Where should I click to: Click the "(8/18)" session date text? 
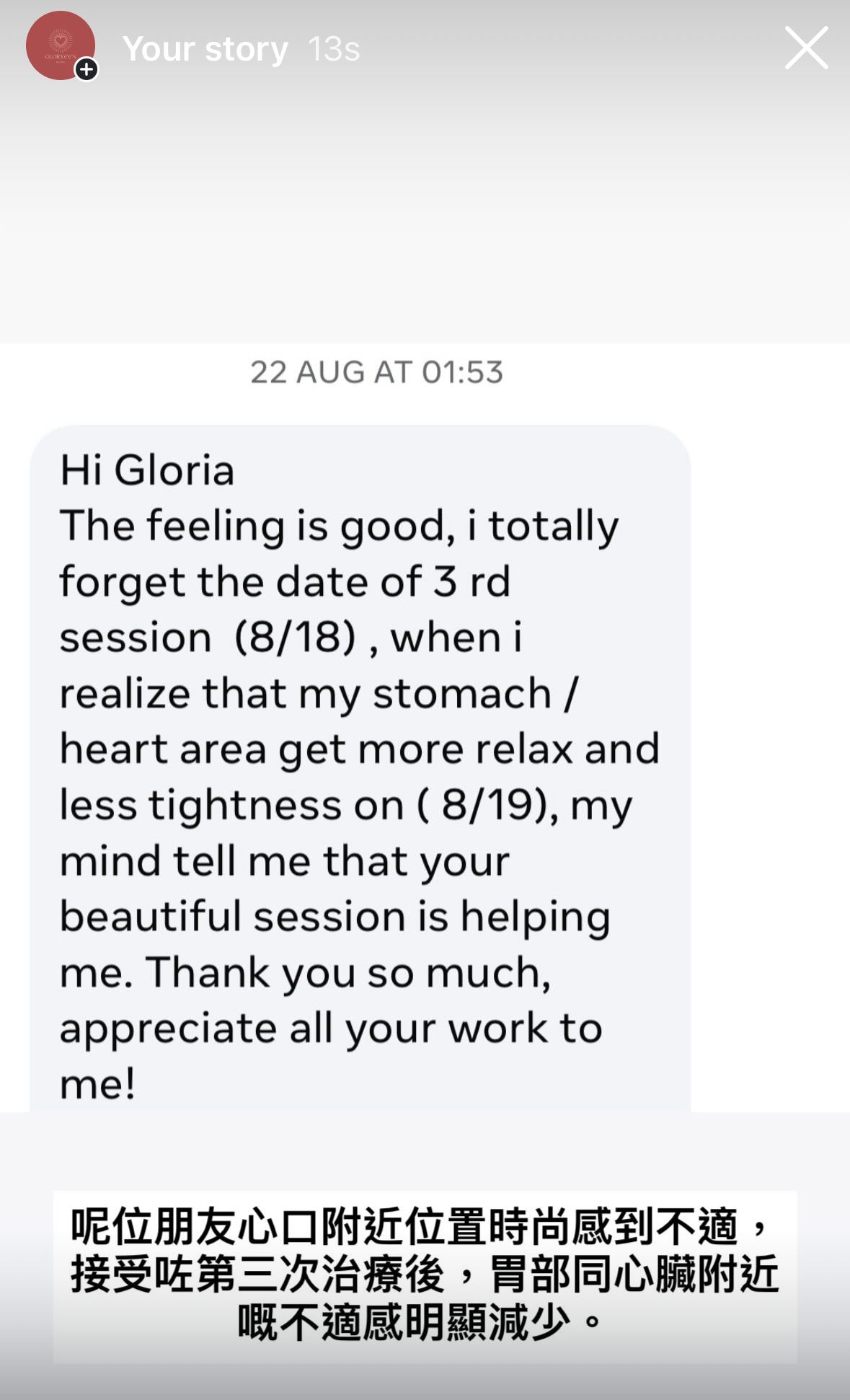[x=296, y=638]
